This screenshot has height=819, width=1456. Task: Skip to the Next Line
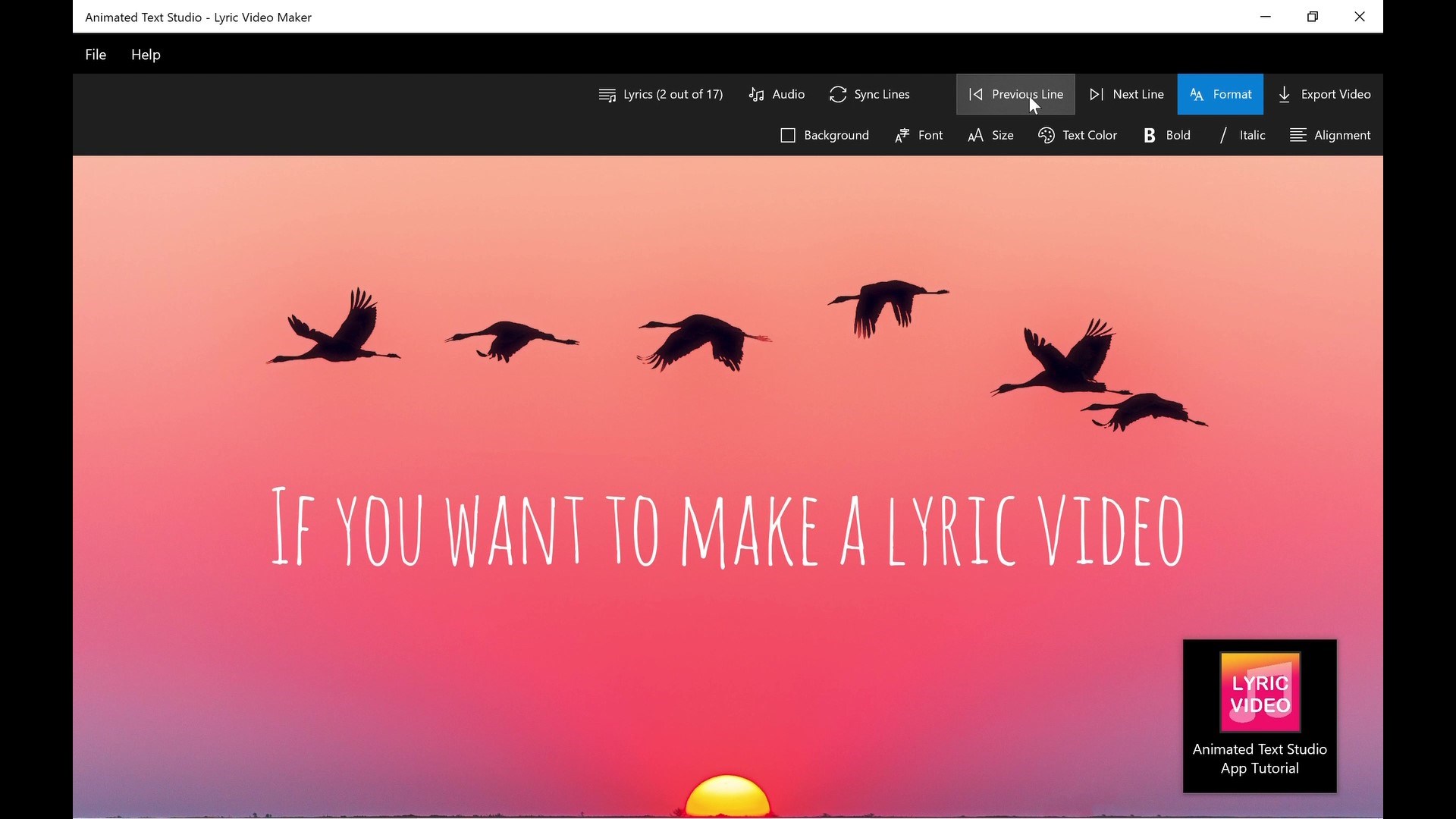(1126, 94)
